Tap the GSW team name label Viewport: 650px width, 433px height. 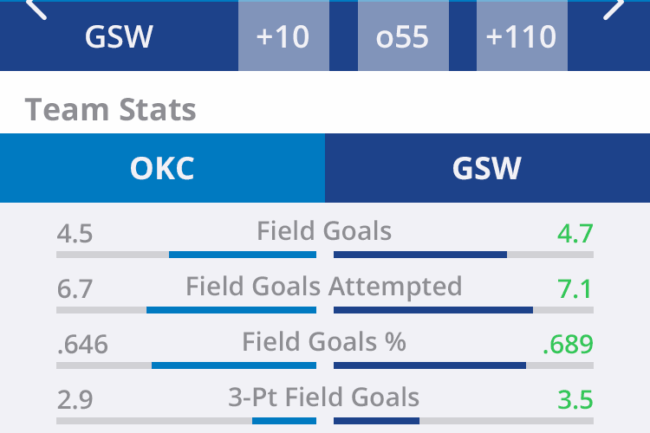coord(118,37)
